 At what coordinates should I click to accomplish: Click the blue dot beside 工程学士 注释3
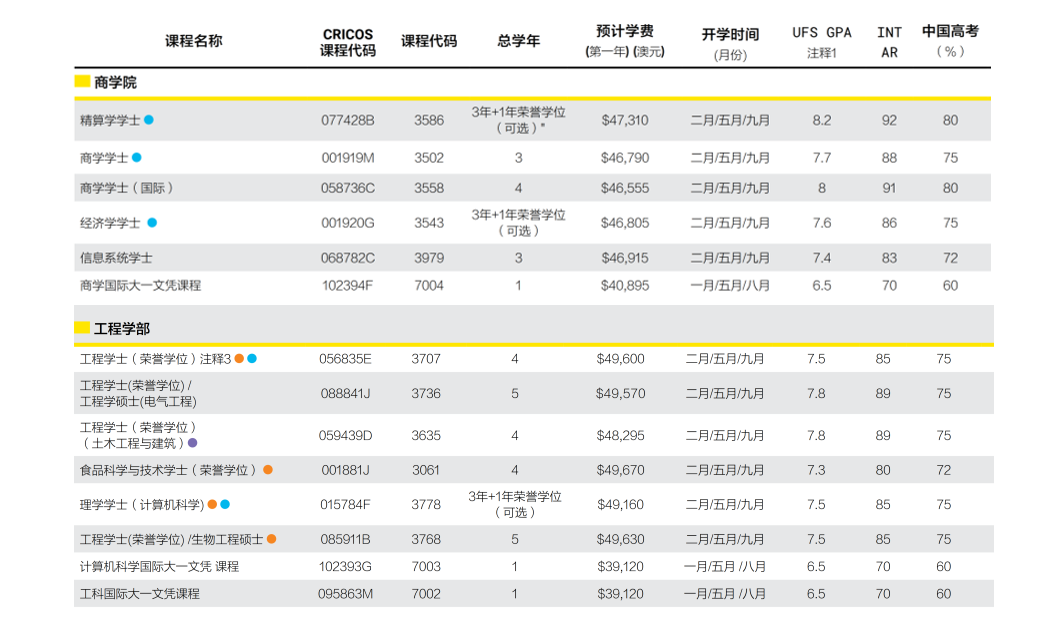pyautogui.click(x=252, y=359)
